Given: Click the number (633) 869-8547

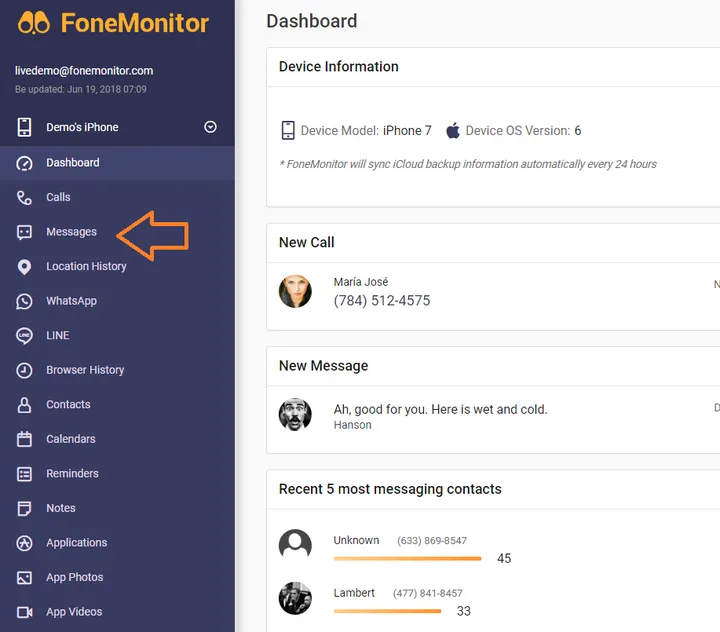Looking at the screenshot, I should coord(432,541).
